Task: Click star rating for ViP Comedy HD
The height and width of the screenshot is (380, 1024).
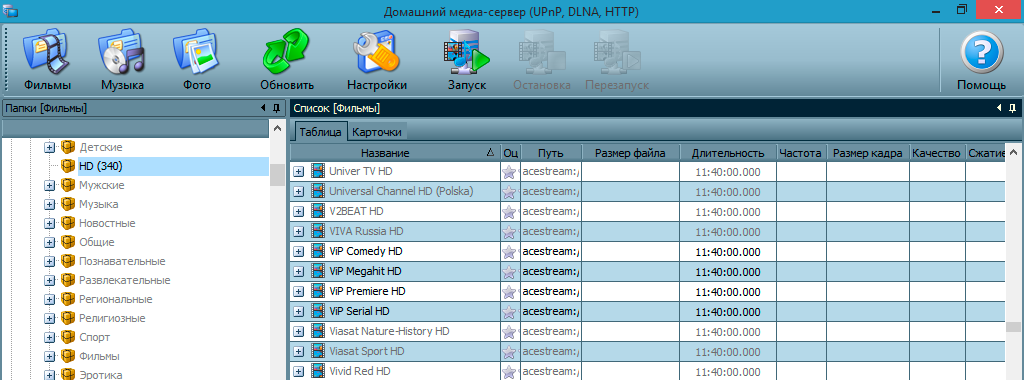Action: point(509,252)
